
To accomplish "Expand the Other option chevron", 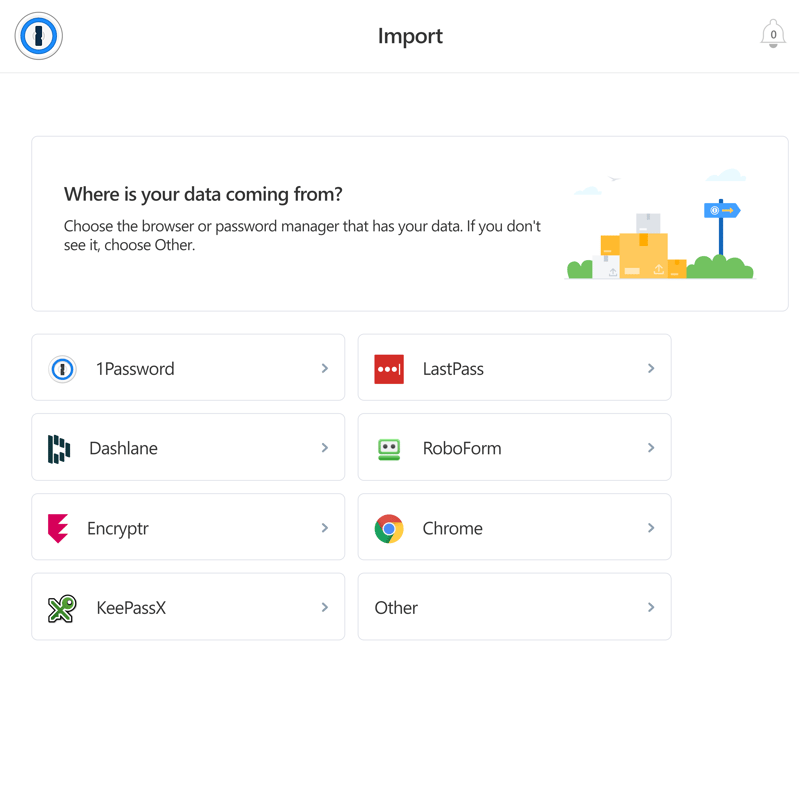I will click(x=651, y=607).
